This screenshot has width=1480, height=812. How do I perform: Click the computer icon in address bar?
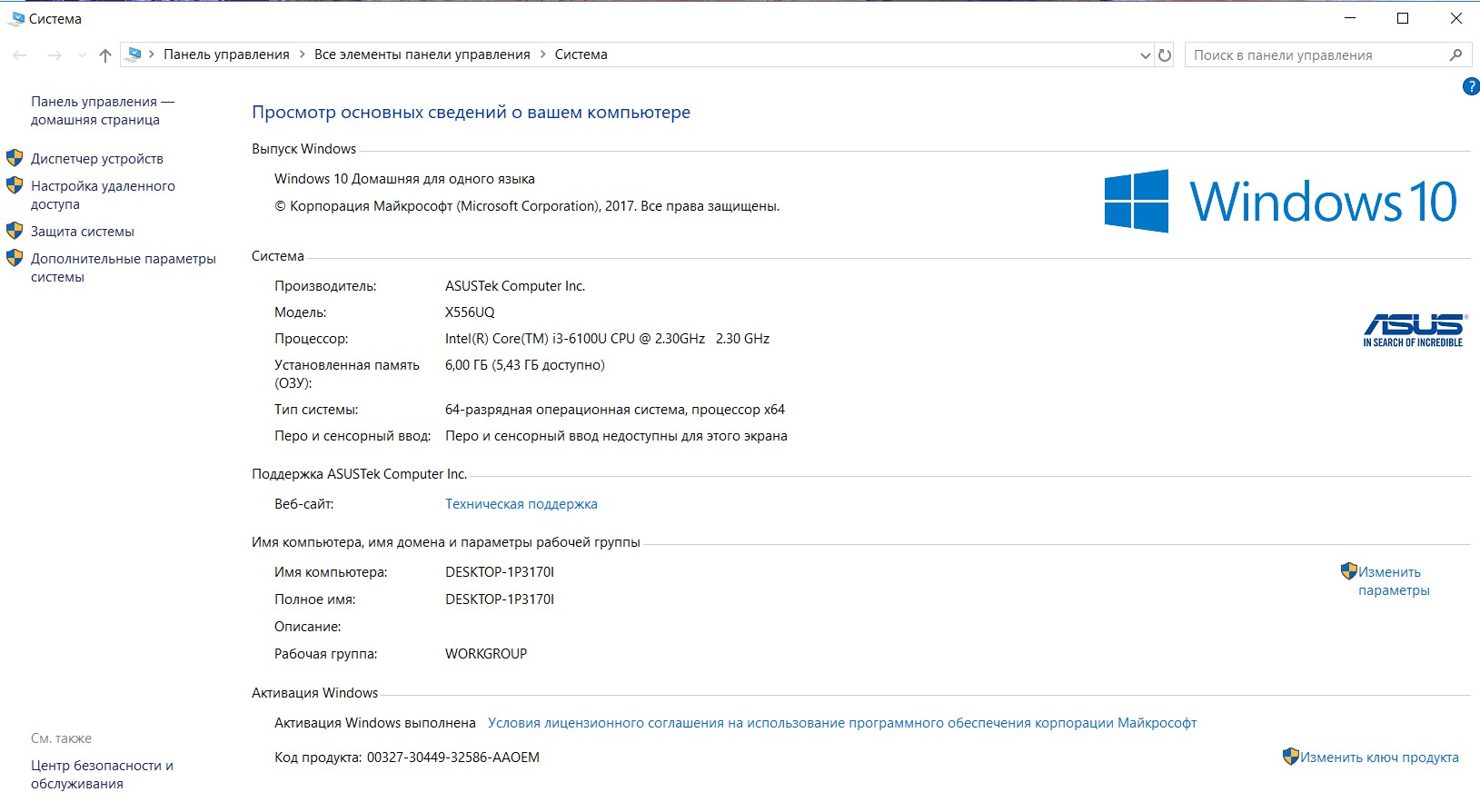pyautogui.click(x=134, y=54)
